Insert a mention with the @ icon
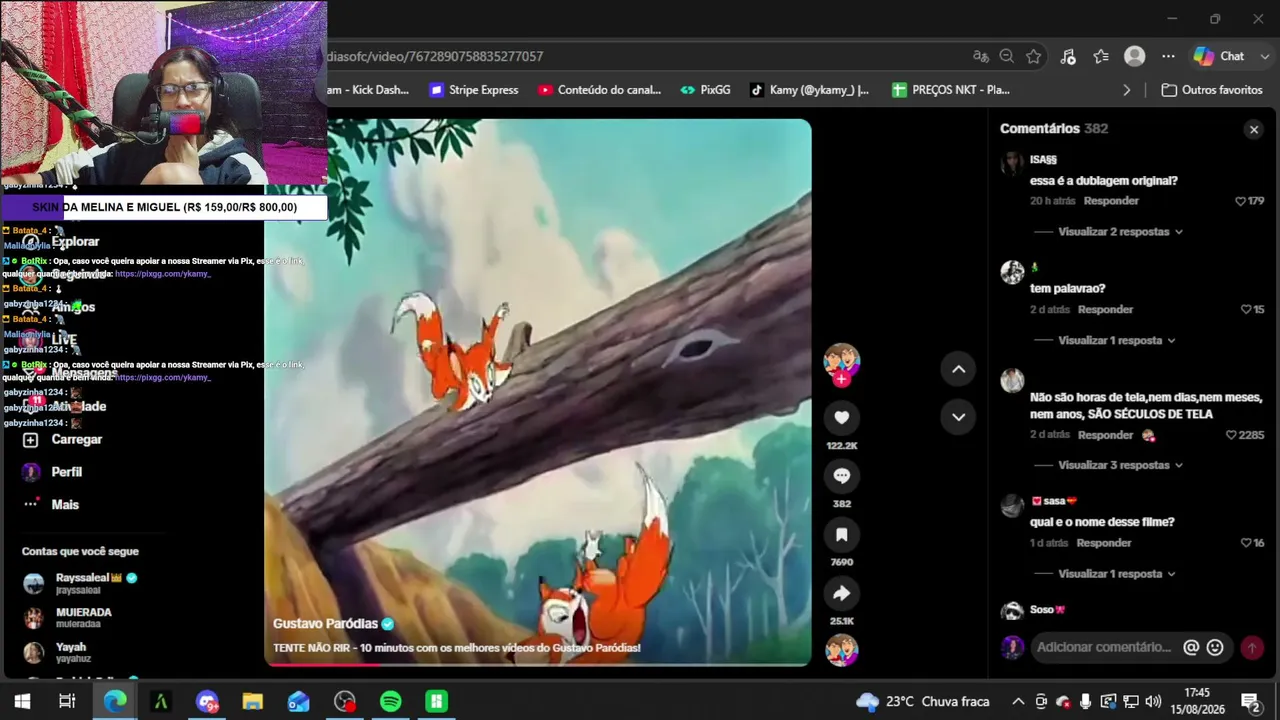This screenshot has width=1280, height=720. (1191, 647)
